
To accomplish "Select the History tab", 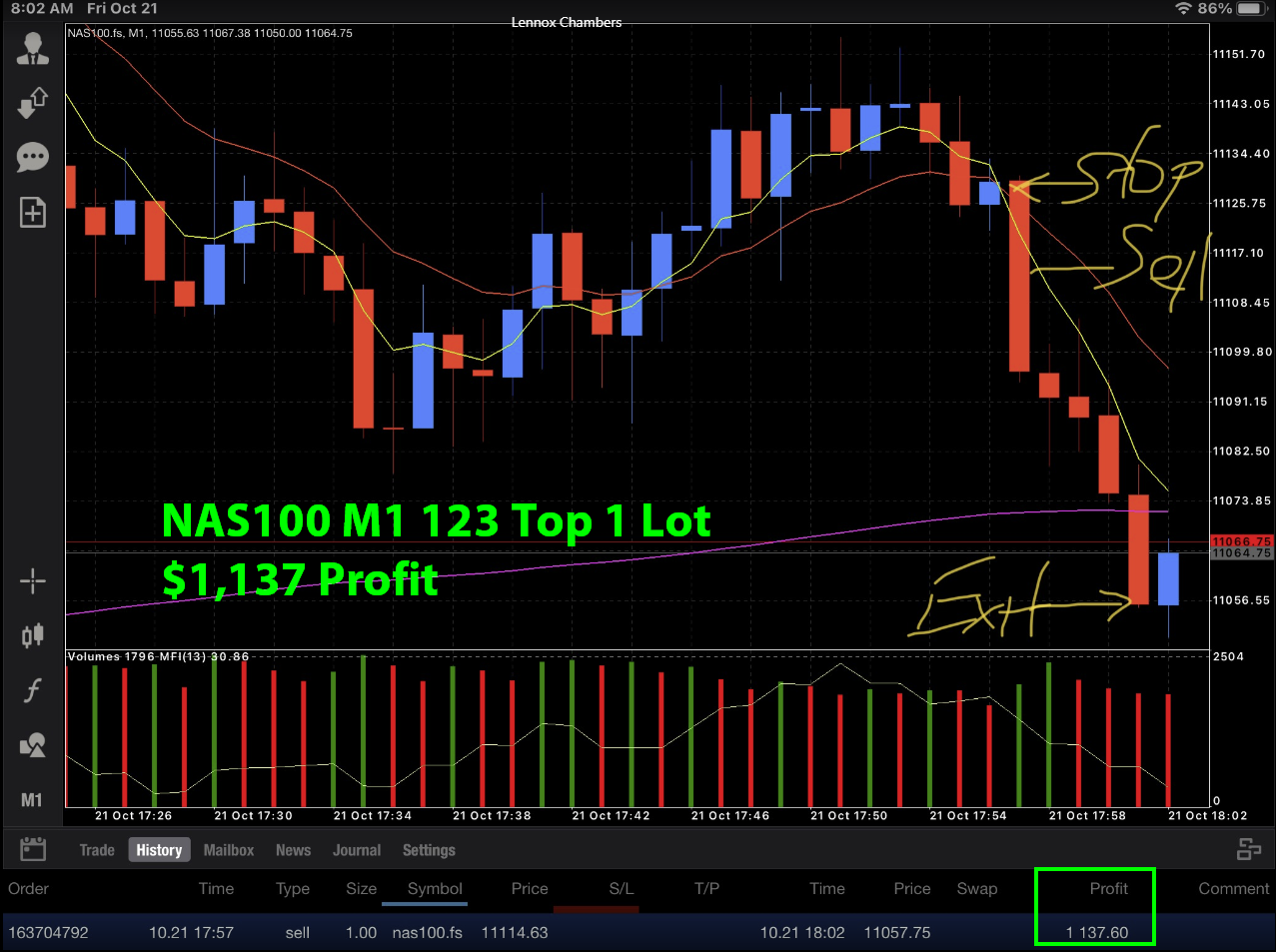I will (159, 850).
